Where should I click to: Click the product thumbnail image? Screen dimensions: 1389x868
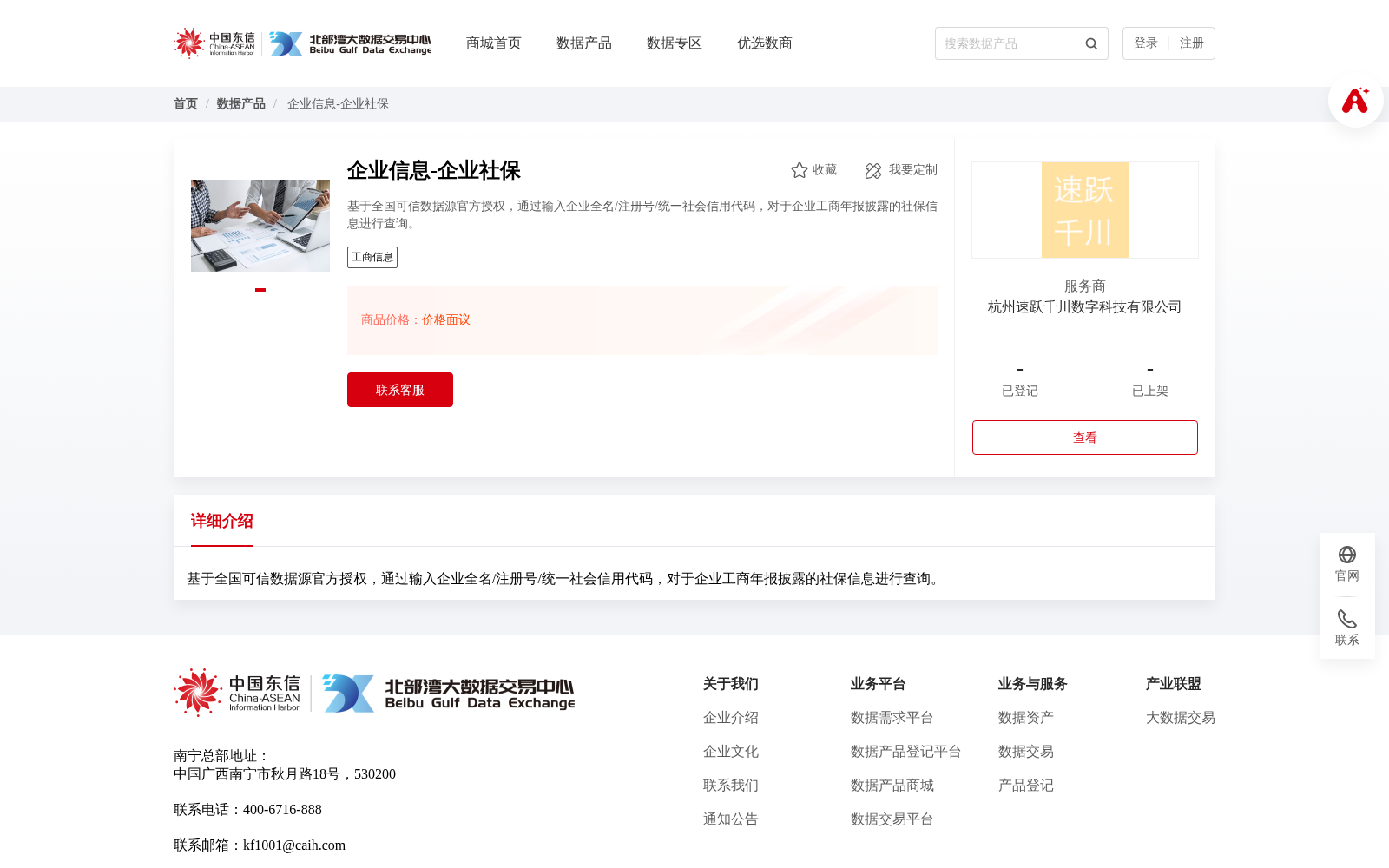click(x=260, y=226)
